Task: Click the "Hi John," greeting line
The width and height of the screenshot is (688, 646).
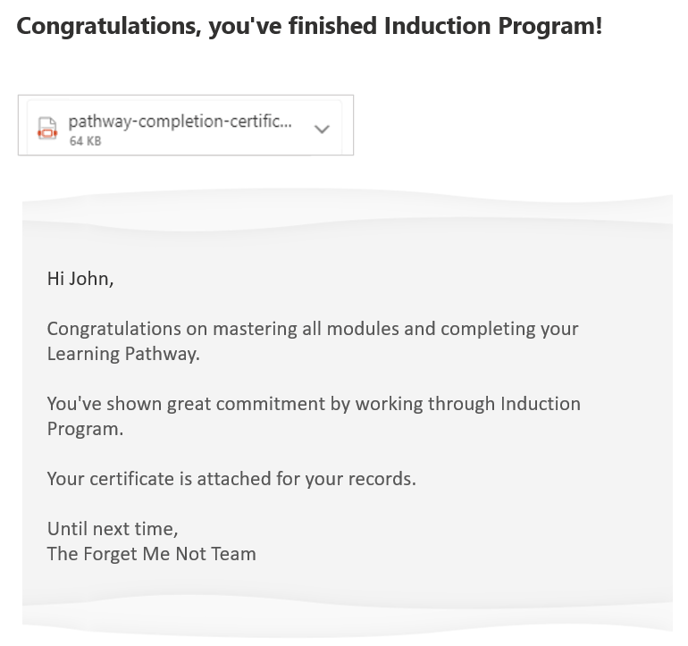Action: point(80,279)
